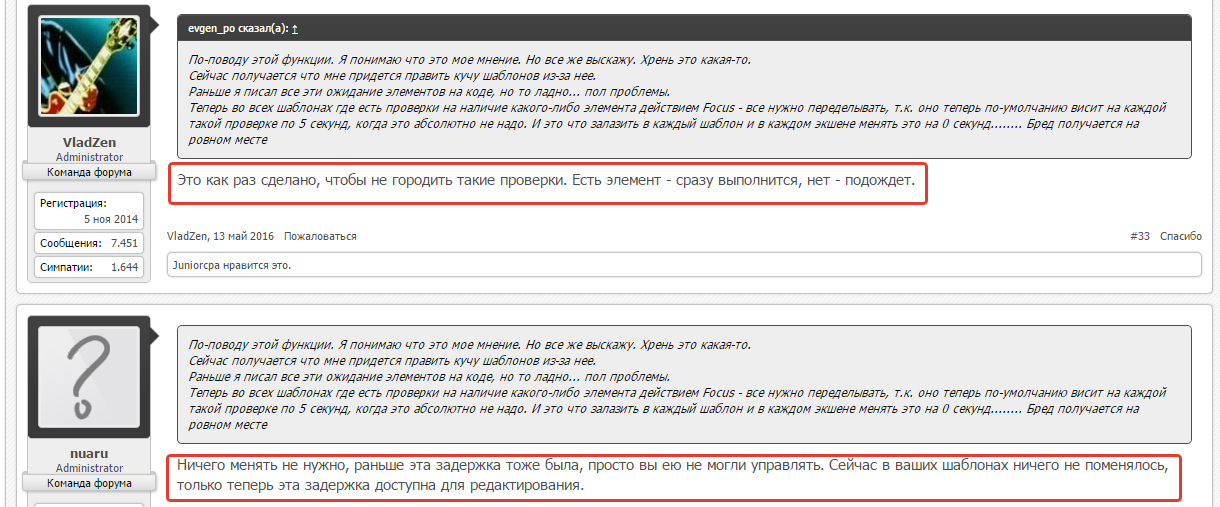Click 'Administrator' title under nuaru
Viewport: 1220px width, 507px height.
pos(90,469)
